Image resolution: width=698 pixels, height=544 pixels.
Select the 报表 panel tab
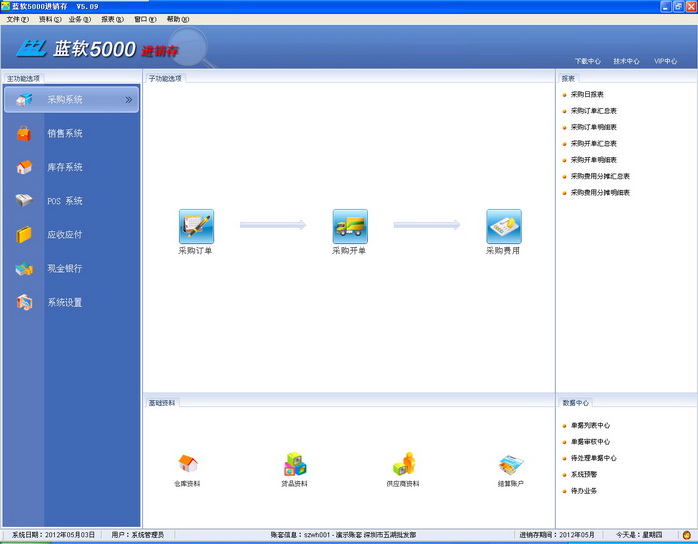pos(568,79)
